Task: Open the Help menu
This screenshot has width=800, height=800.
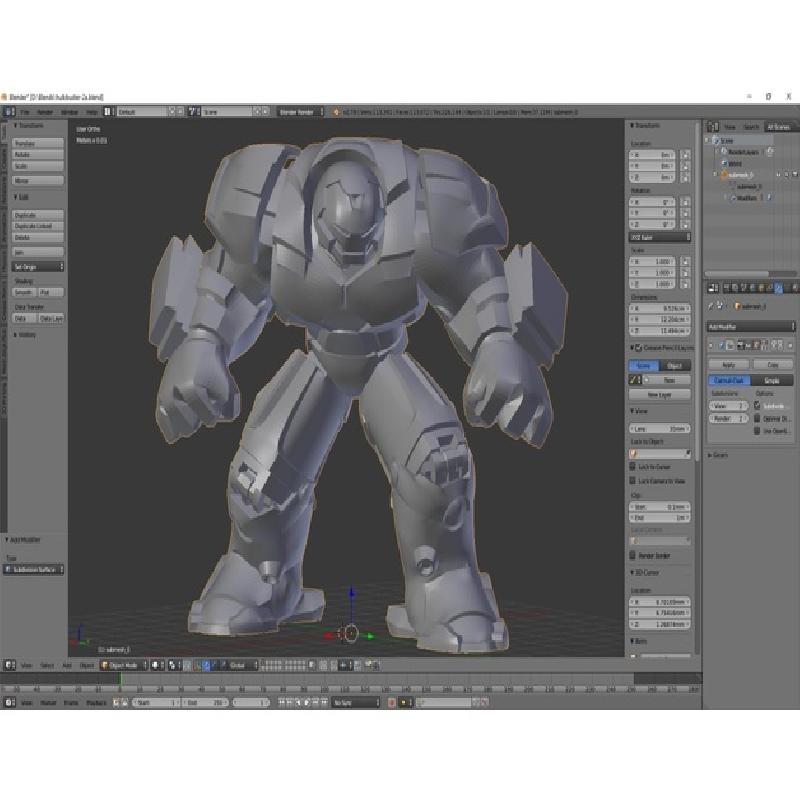Action: point(92,112)
